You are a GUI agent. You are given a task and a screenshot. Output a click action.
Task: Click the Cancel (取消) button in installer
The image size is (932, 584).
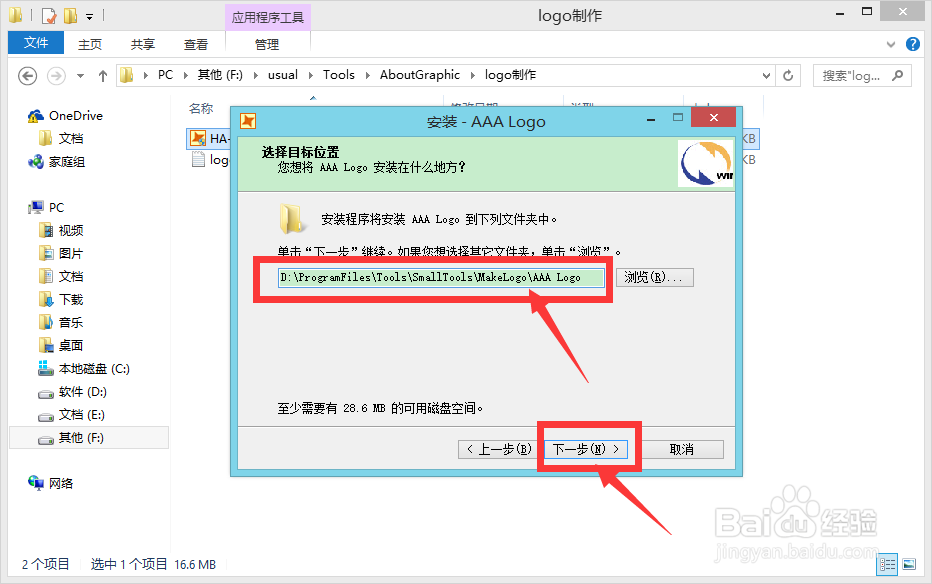click(x=682, y=449)
